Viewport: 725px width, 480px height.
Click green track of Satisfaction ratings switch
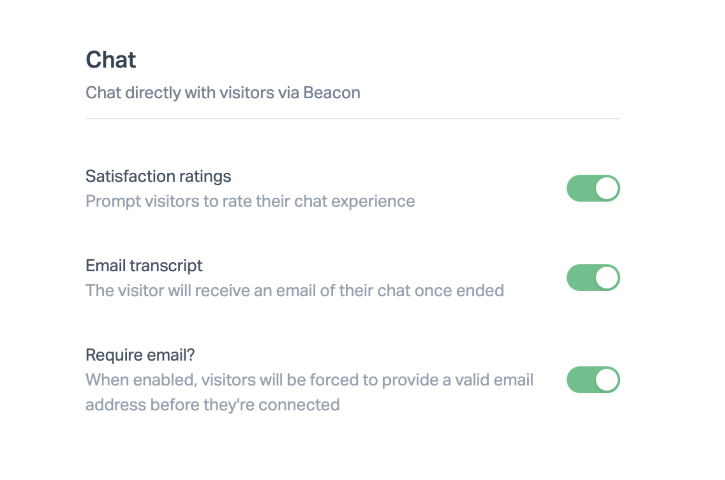coord(580,188)
